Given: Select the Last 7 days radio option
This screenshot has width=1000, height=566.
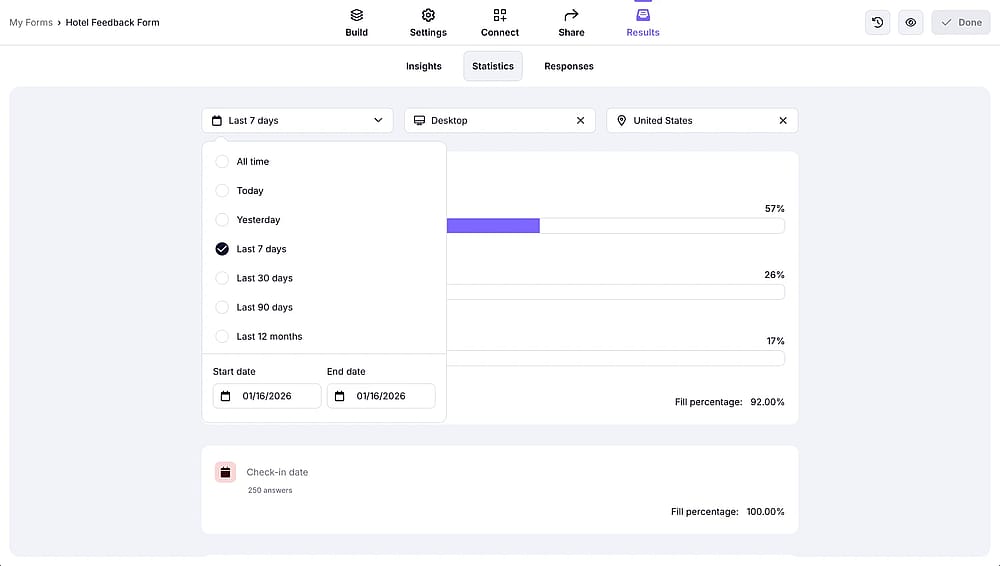Looking at the screenshot, I should pyautogui.click(x=222, y=249).
